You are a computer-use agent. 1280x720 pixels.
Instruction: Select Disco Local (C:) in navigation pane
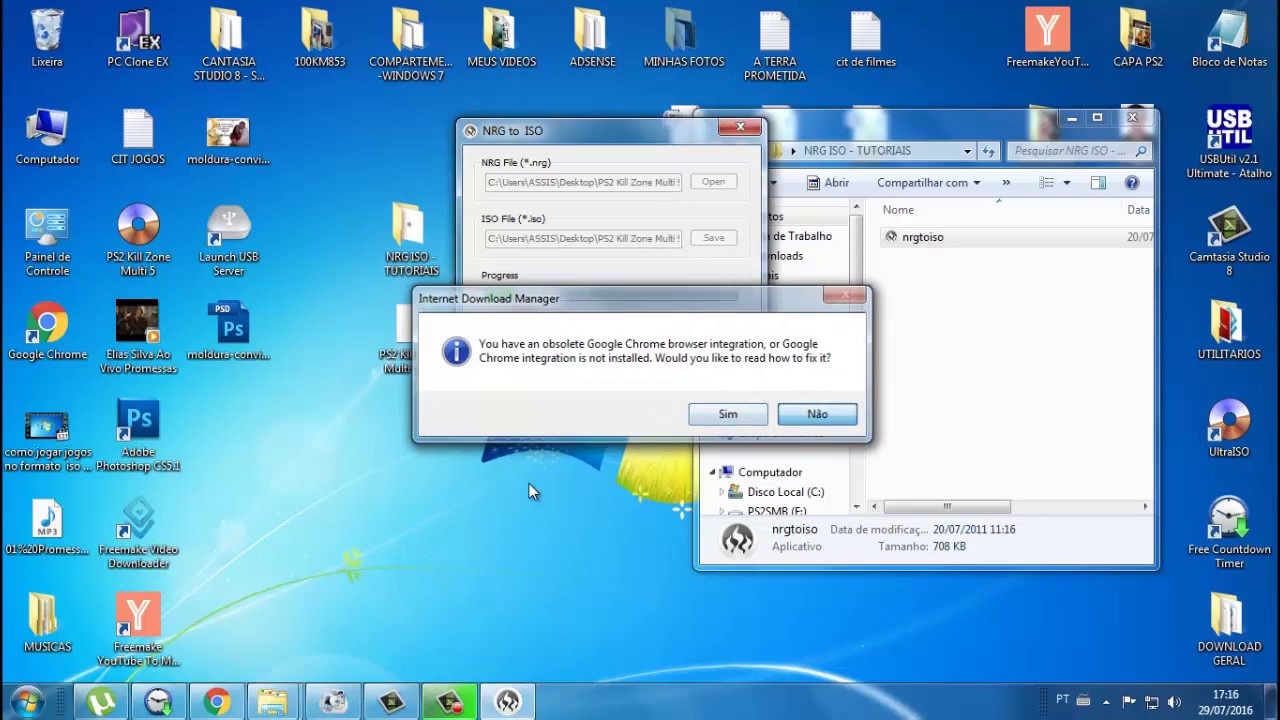(785, 492)
